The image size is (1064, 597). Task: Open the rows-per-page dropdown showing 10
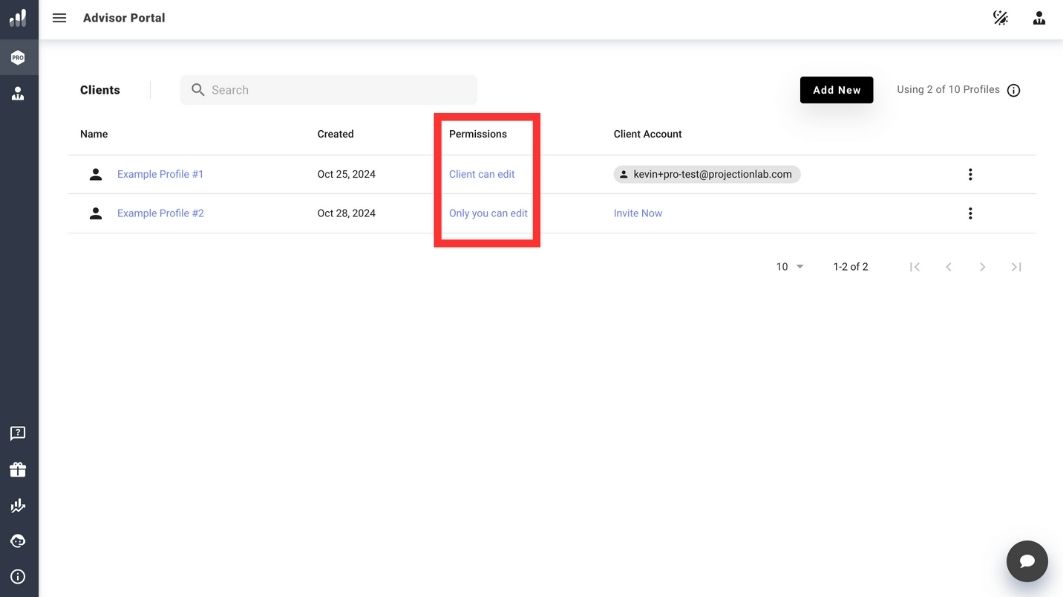pyautogui.click(x=786, y=266)
